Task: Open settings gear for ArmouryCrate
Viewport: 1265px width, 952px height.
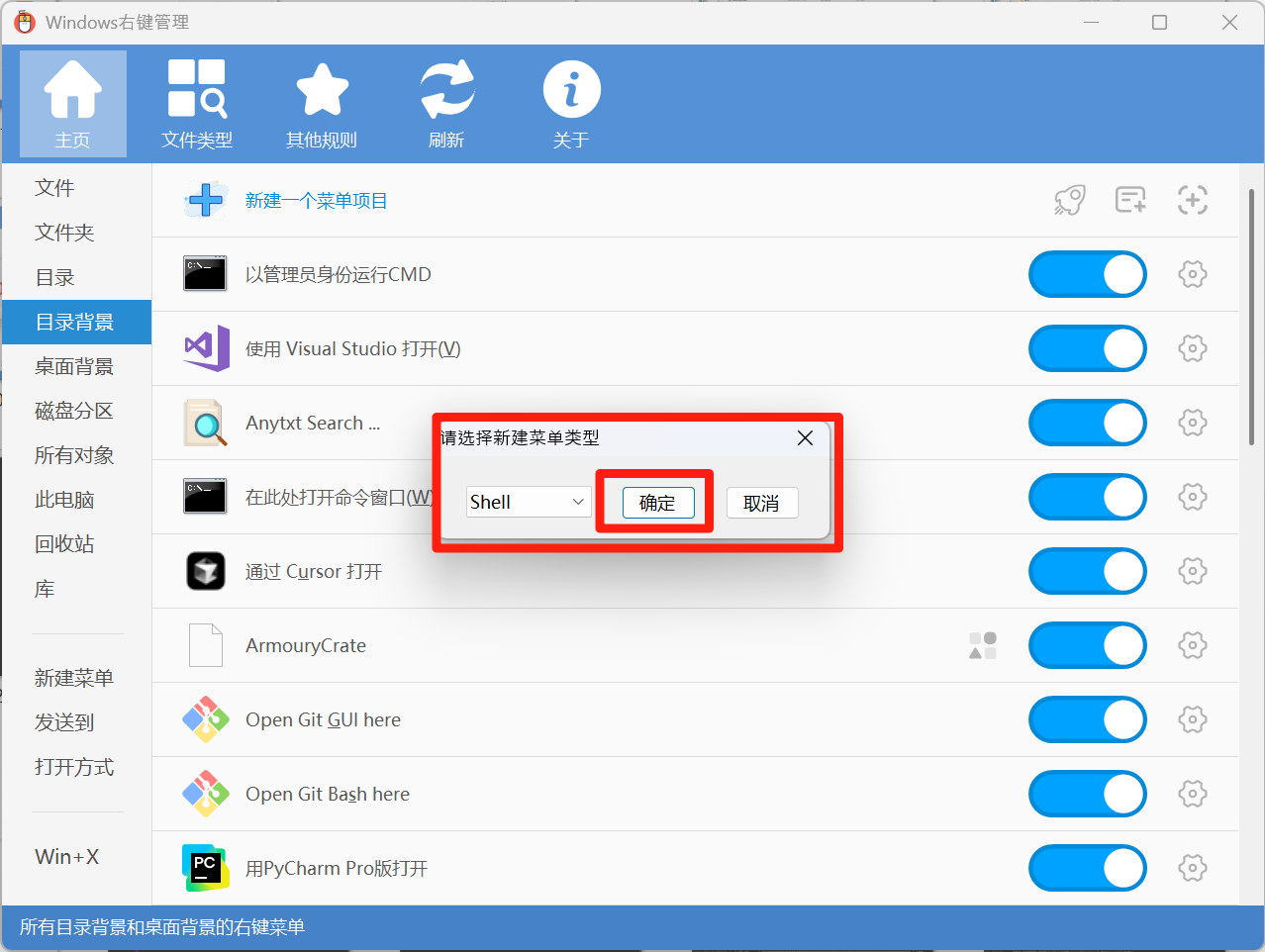Action: tap(1193, 645)
